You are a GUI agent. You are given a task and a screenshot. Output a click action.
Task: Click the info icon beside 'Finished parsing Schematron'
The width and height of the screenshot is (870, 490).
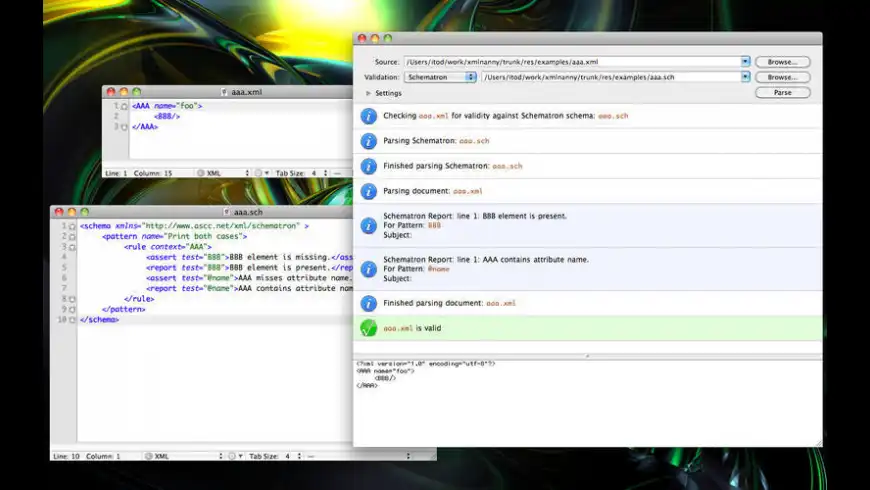click(x=368, y=166)
